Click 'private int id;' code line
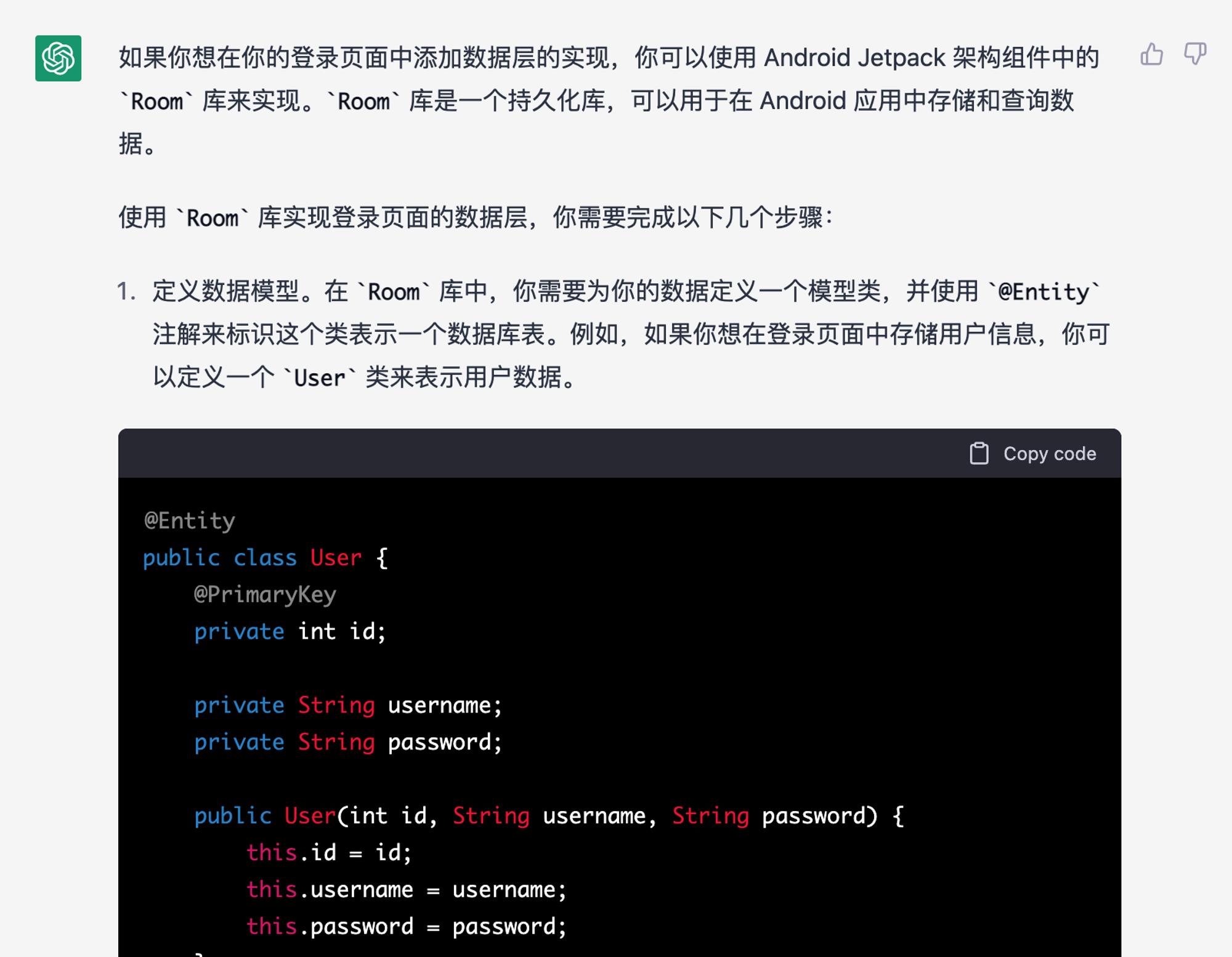The width and height of the screenshot is (1232, 957). [290, 632]
